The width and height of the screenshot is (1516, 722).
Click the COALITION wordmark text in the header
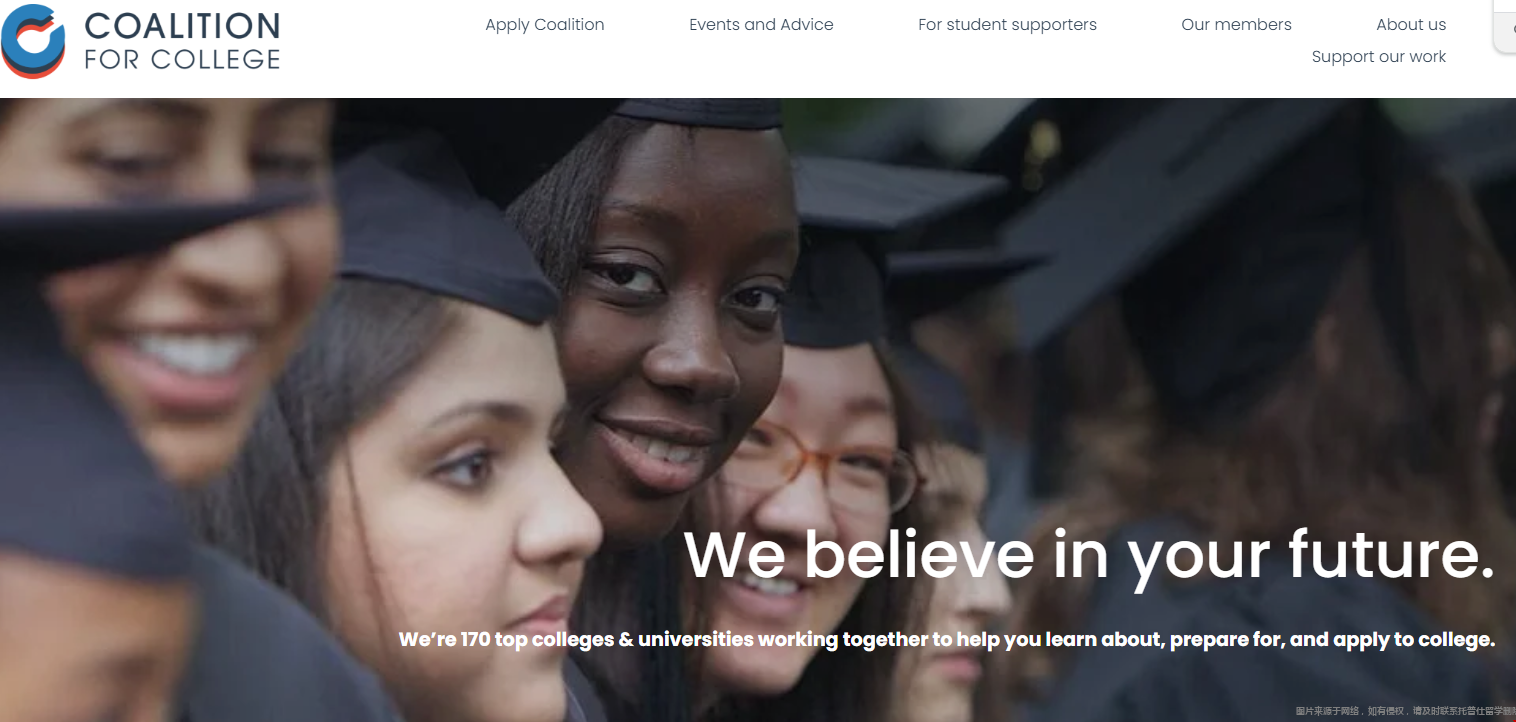pos(182,26)
